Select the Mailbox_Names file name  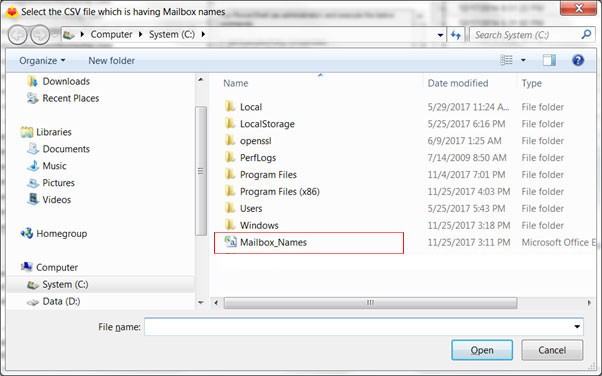point(273,242)
